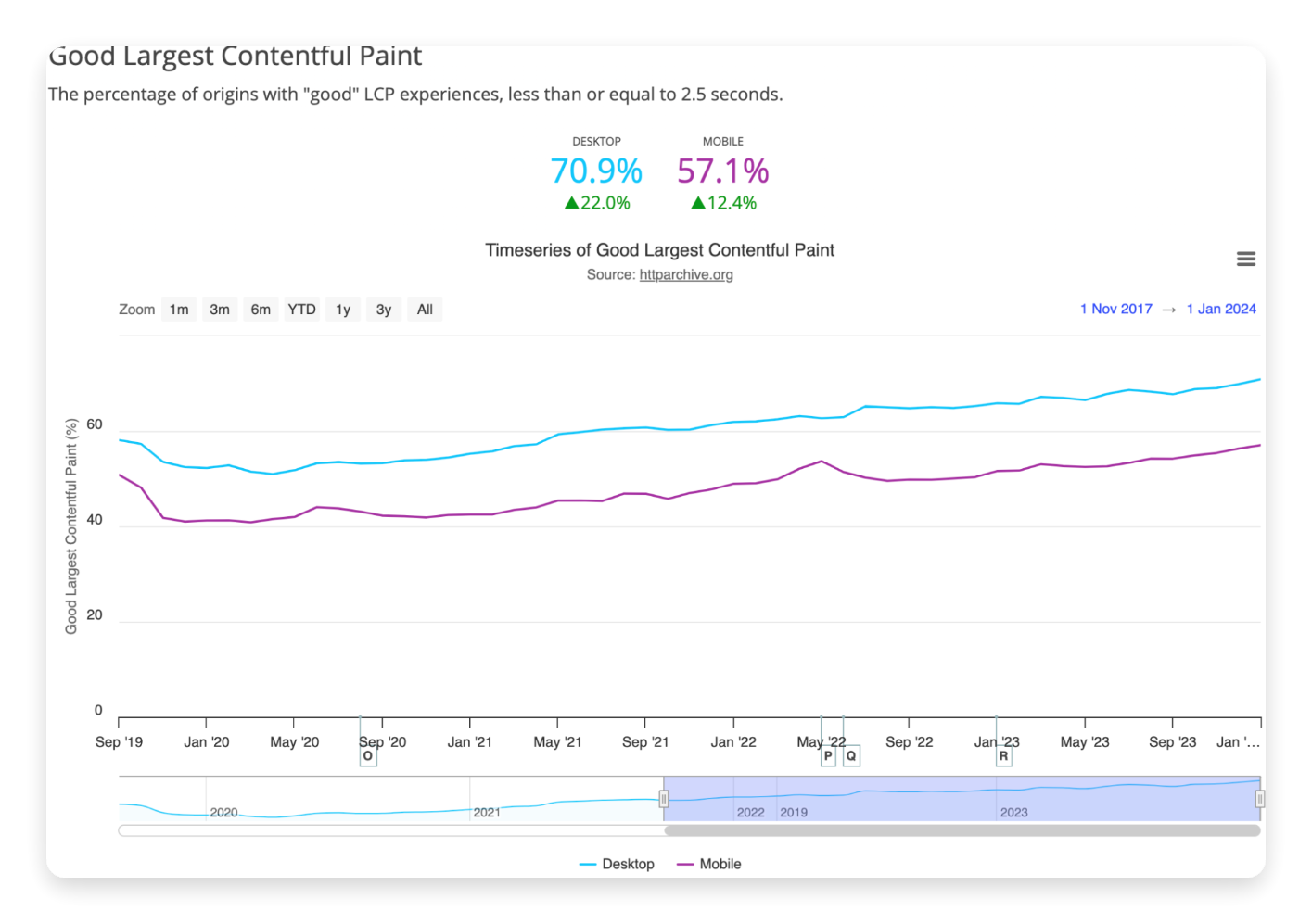Click the R annotation flag
Image resolution: width=1312 pixels, height=924 pixels.
pos(1003,756)
